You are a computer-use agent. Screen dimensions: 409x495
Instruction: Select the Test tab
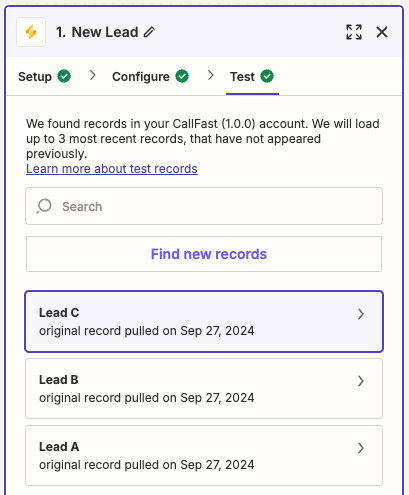pos(252,77)
